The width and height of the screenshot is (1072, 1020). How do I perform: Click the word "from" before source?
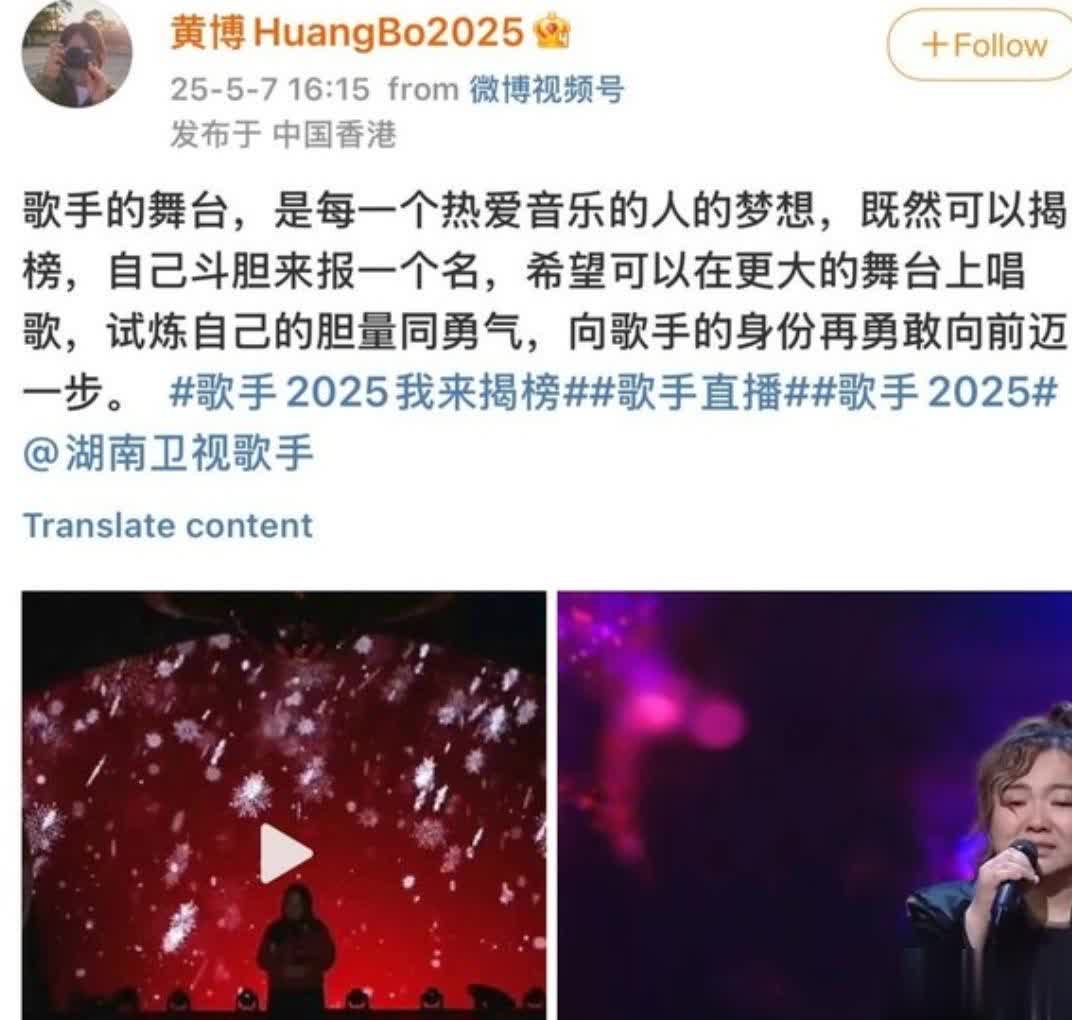coord(423,90)
